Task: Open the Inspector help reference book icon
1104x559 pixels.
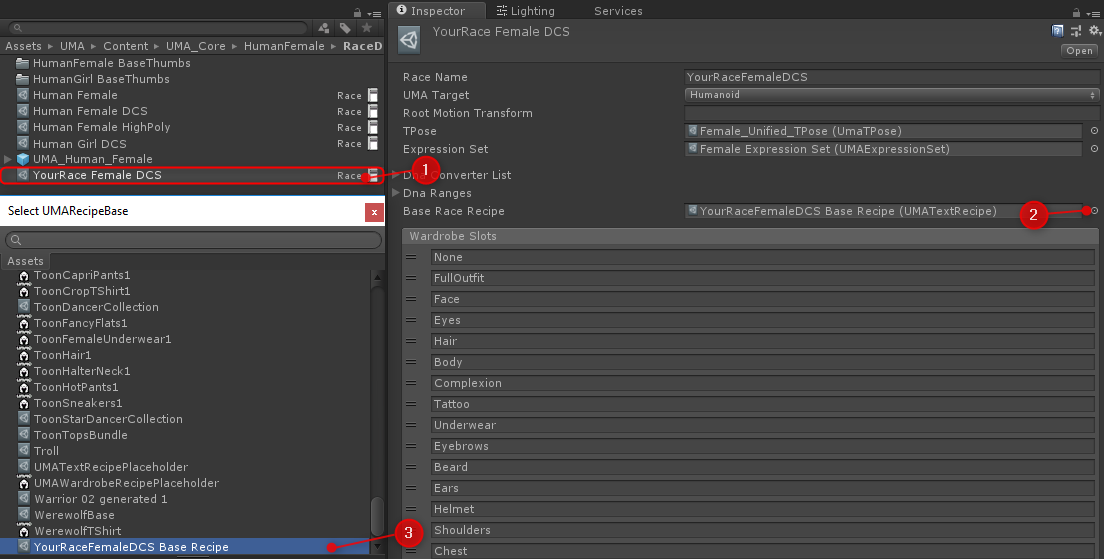Action: coord(1057,32)
